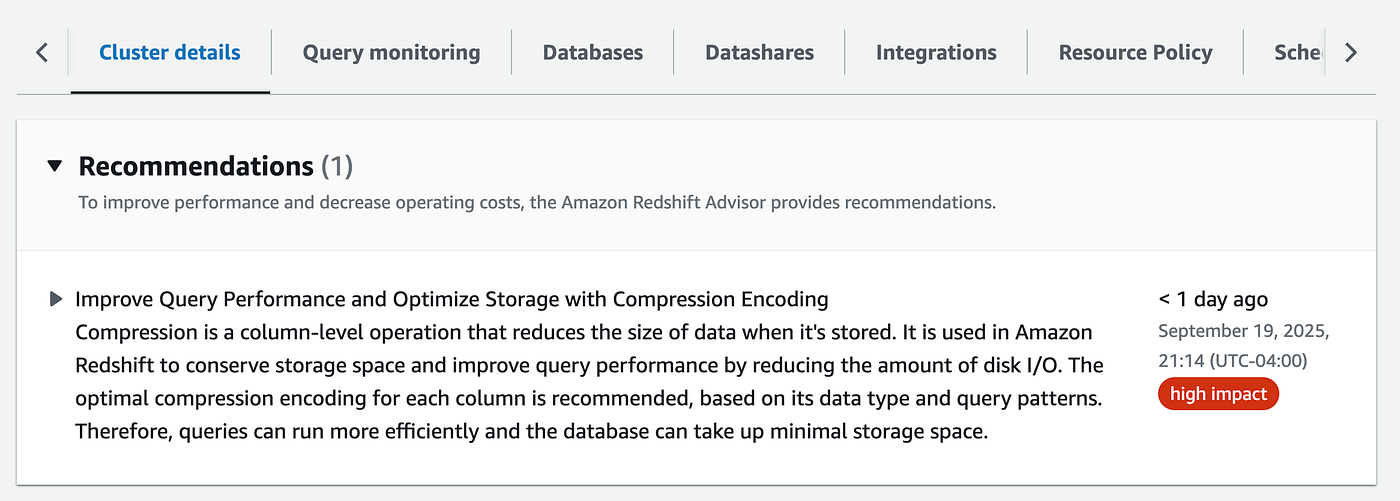Click the partially visible Sche… tab
The height and width of the screenshot is (501, 1400).
(x=1297, y=52)
